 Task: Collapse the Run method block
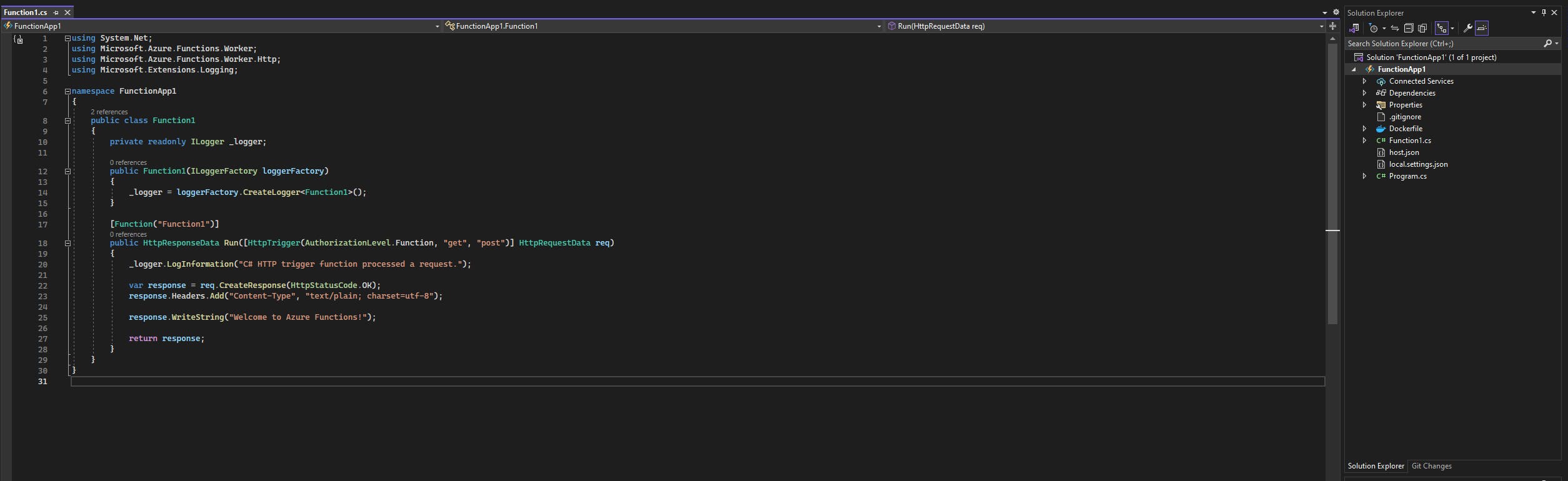tap(67, 243)
